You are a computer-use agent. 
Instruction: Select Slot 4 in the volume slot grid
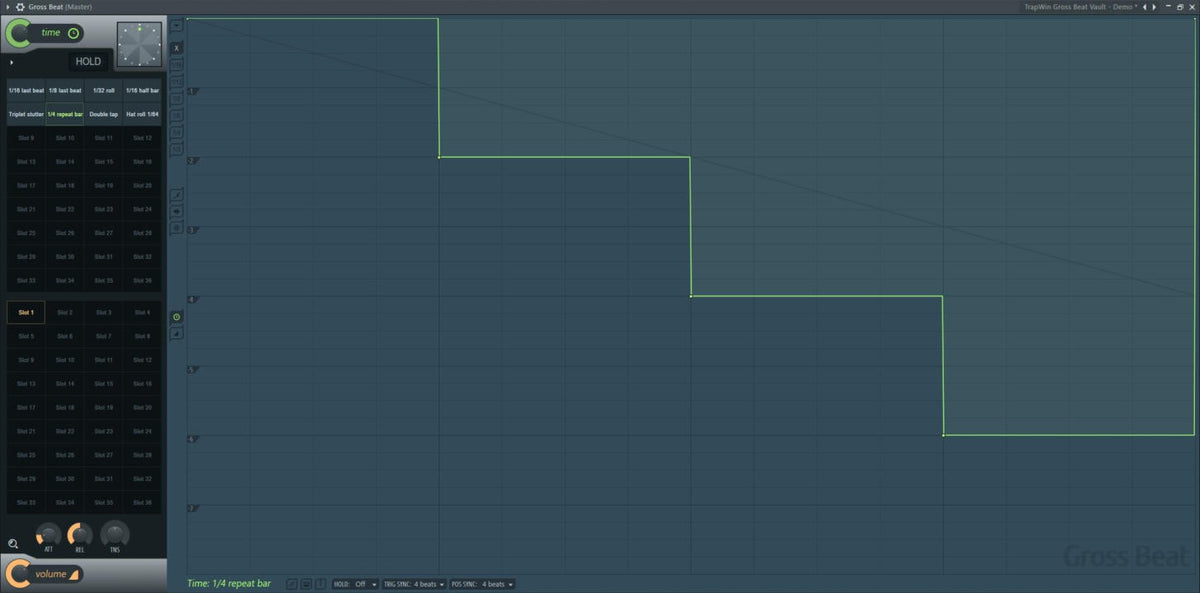(142, 312)
